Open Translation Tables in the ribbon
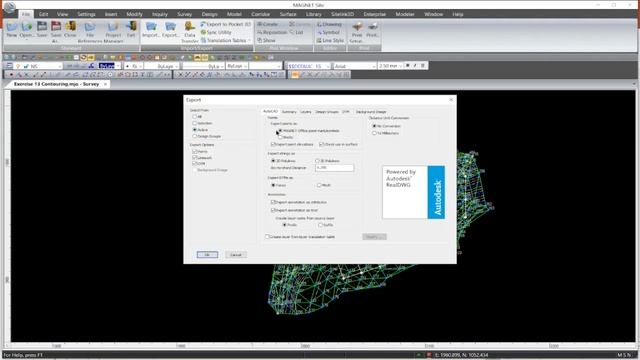 point(225,40)
